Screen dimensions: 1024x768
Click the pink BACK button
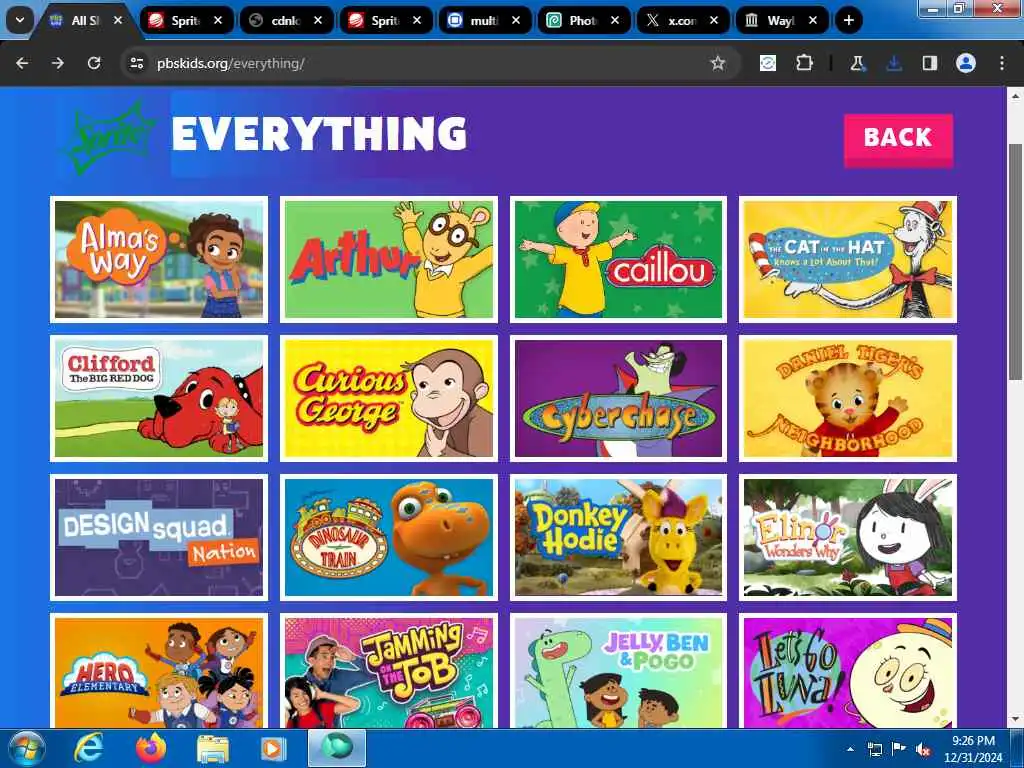898,140
